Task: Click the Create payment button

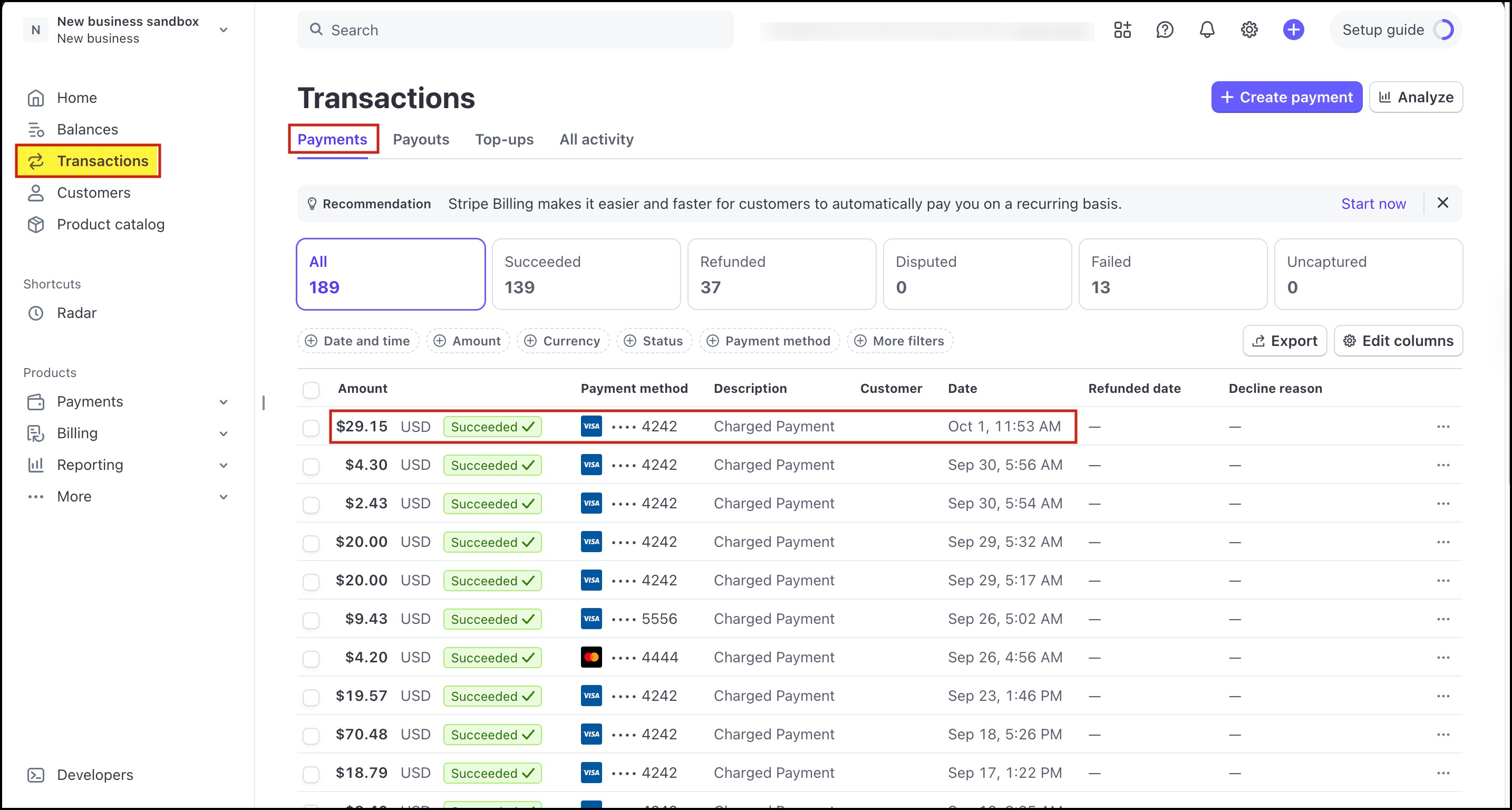Action: (x=1285, y=98)
